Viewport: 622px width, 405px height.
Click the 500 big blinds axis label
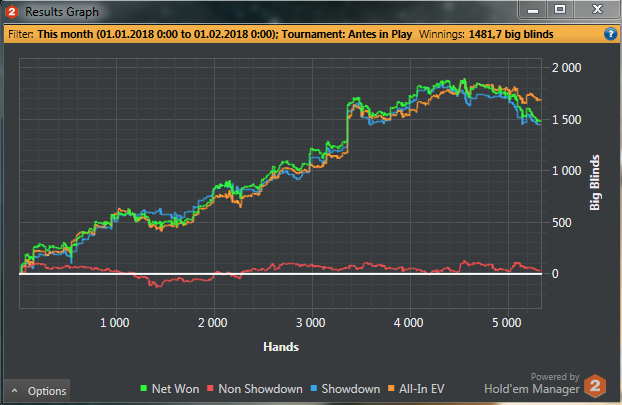[562, 223]
